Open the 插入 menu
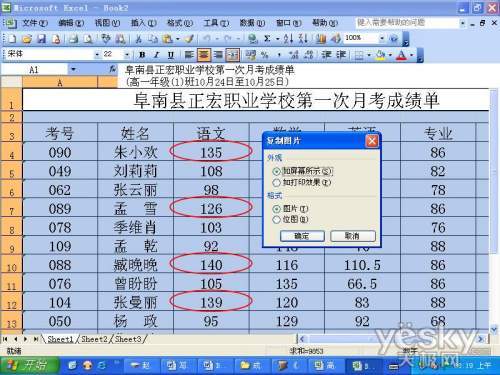Screen dimensions: 500x375 point(143,23)
